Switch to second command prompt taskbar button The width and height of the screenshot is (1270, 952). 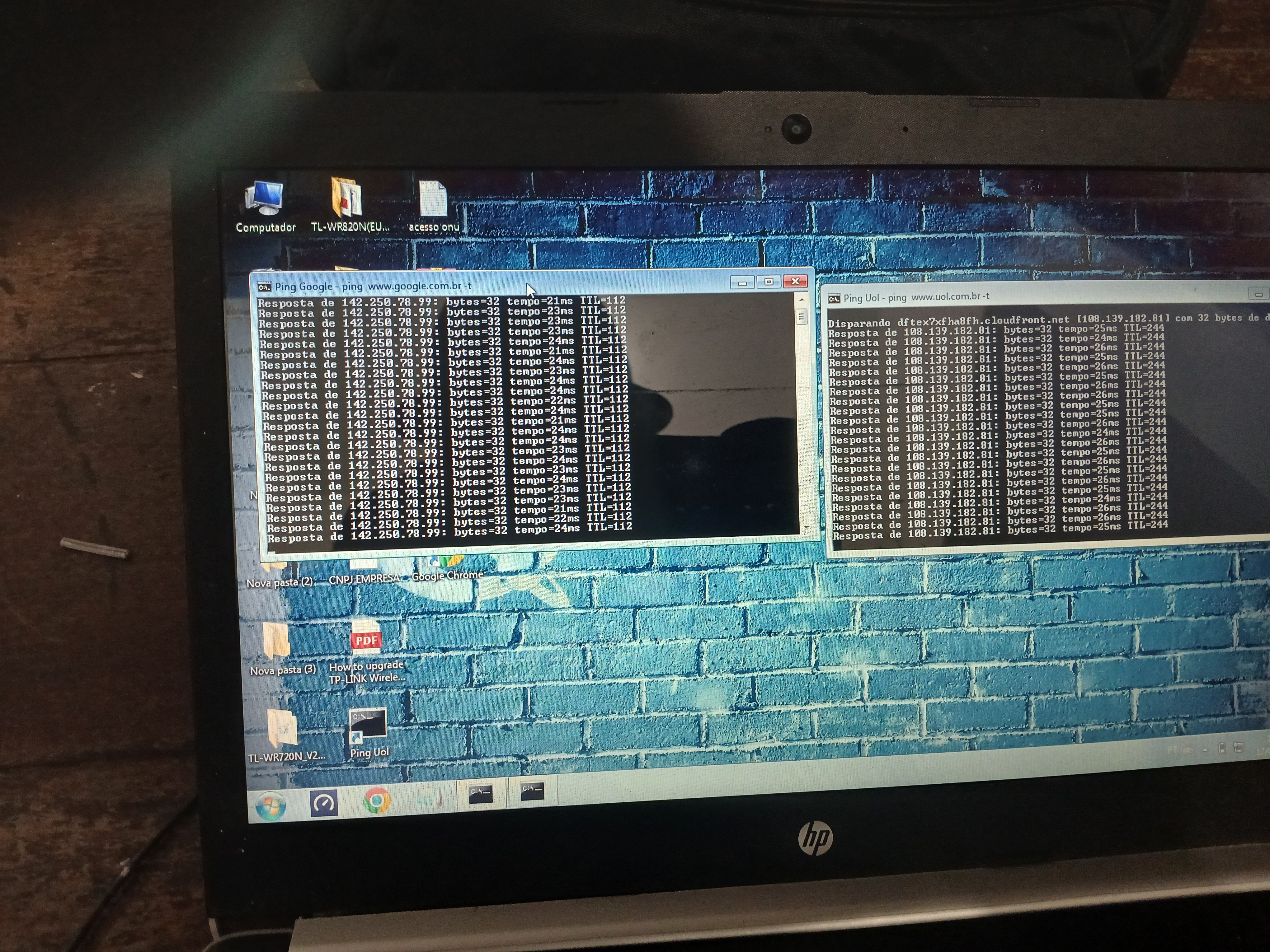[x=532, y=792]
